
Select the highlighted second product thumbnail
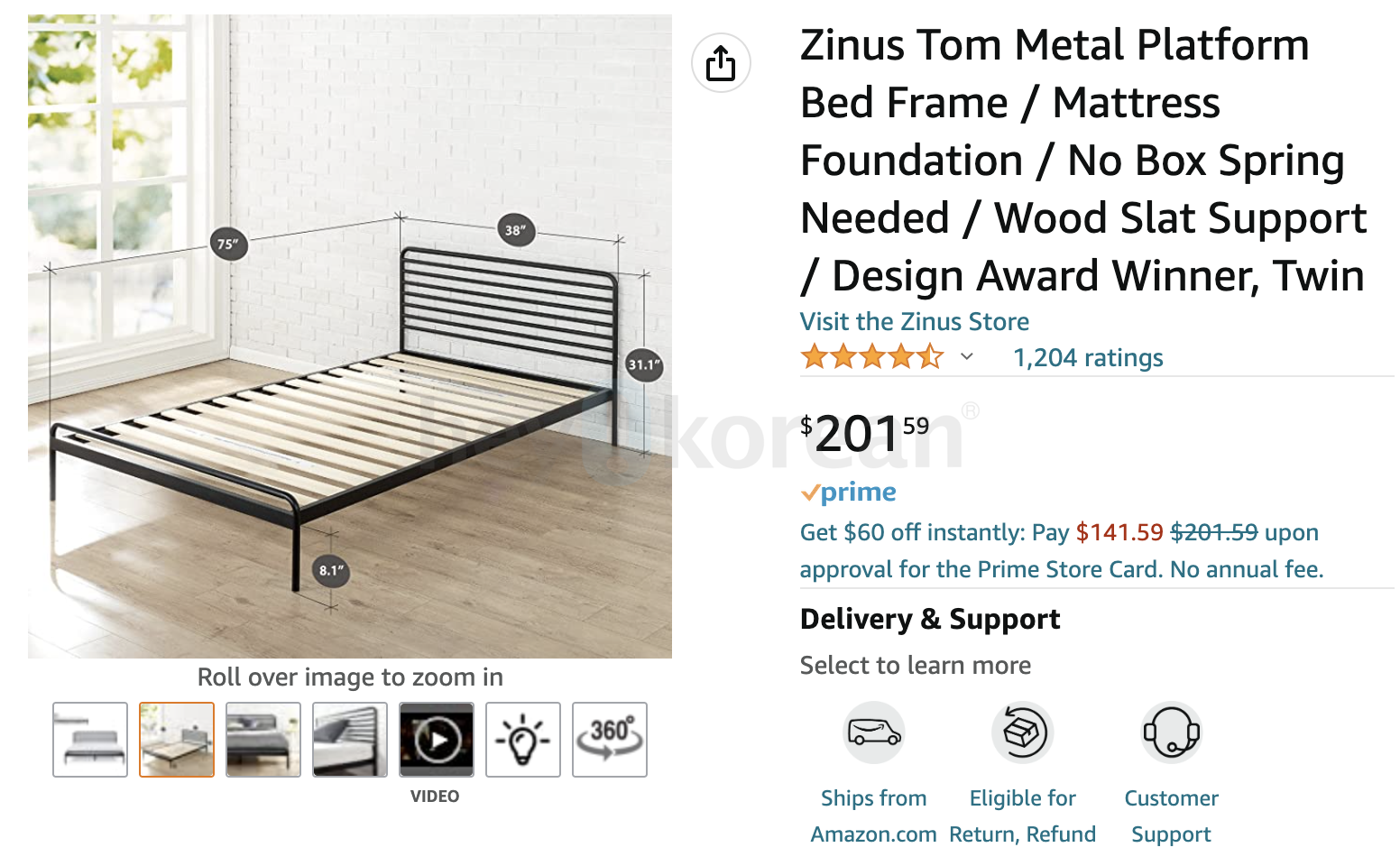tap(176, 740)
